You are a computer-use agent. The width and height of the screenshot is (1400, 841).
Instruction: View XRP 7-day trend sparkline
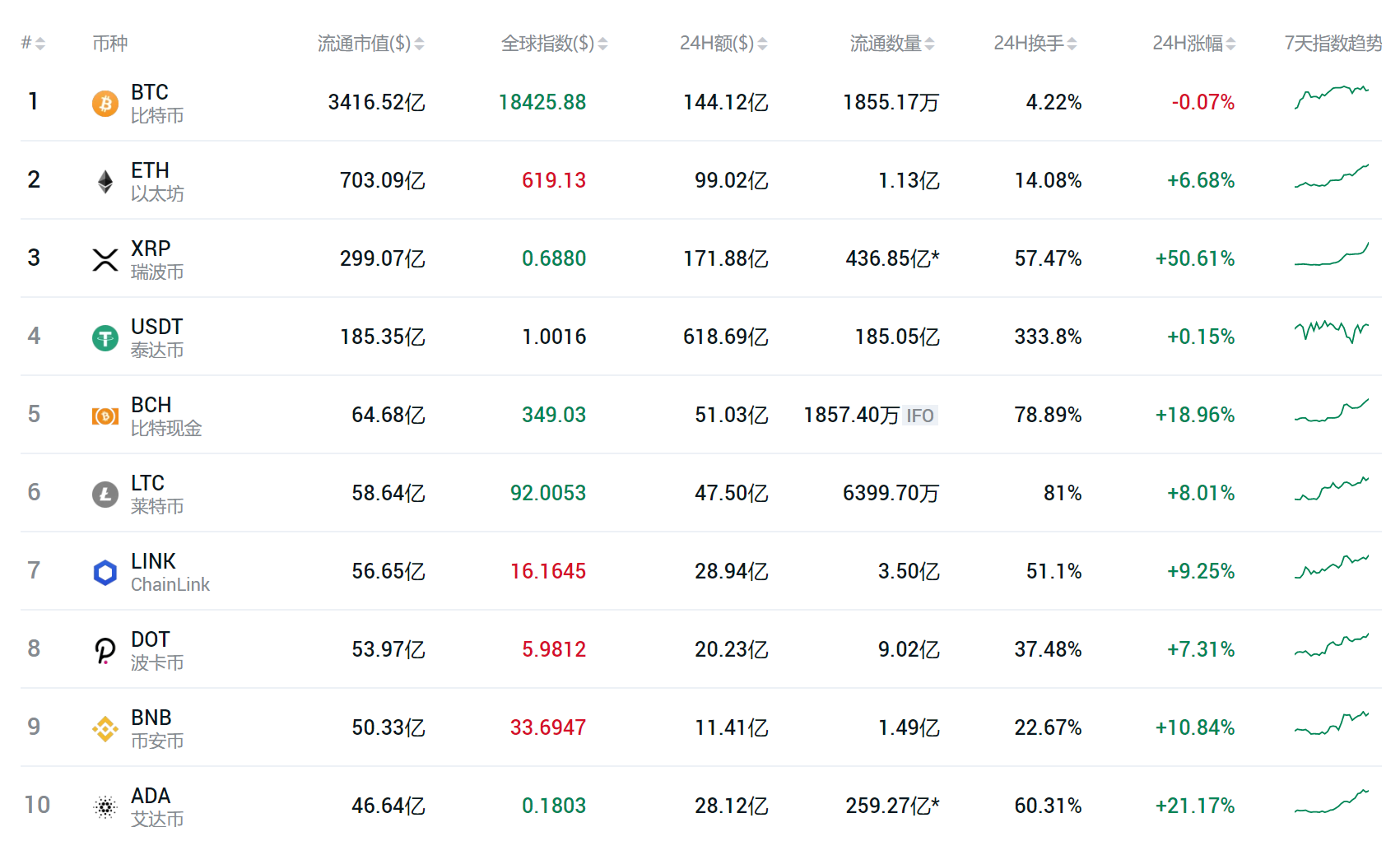pyautogui.click(x=1332, y=253)
